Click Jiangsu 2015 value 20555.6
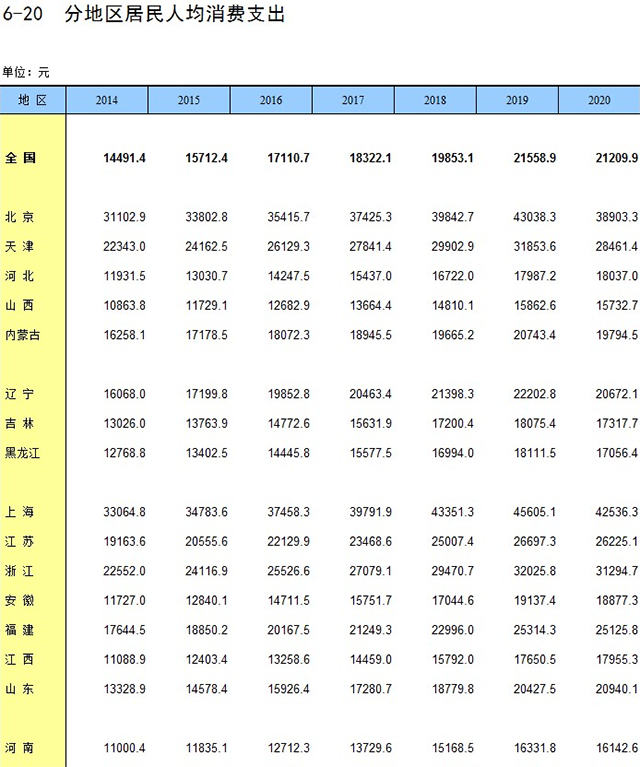The width and height of the screenshot is (640, 767). (x=206, y=541)
